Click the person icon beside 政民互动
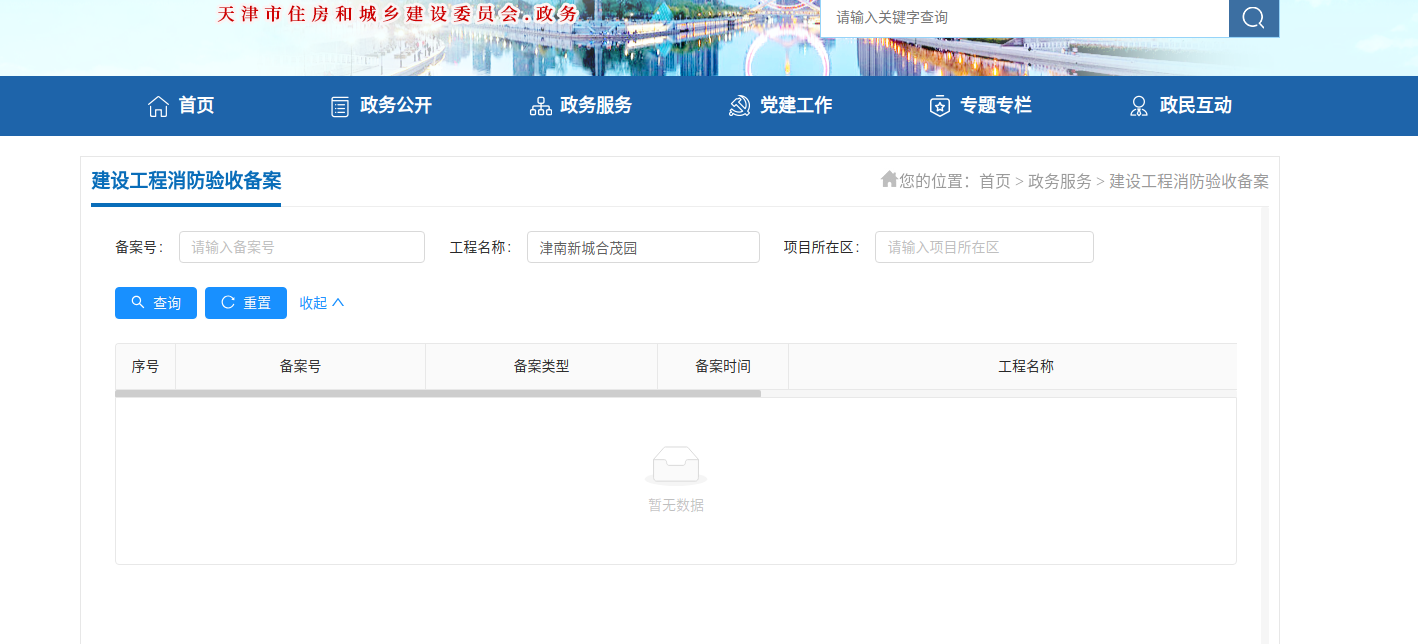 click(1138, 107)
